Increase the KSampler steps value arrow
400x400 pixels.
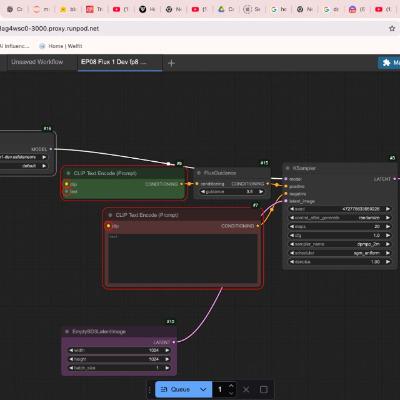click(388, 226)
